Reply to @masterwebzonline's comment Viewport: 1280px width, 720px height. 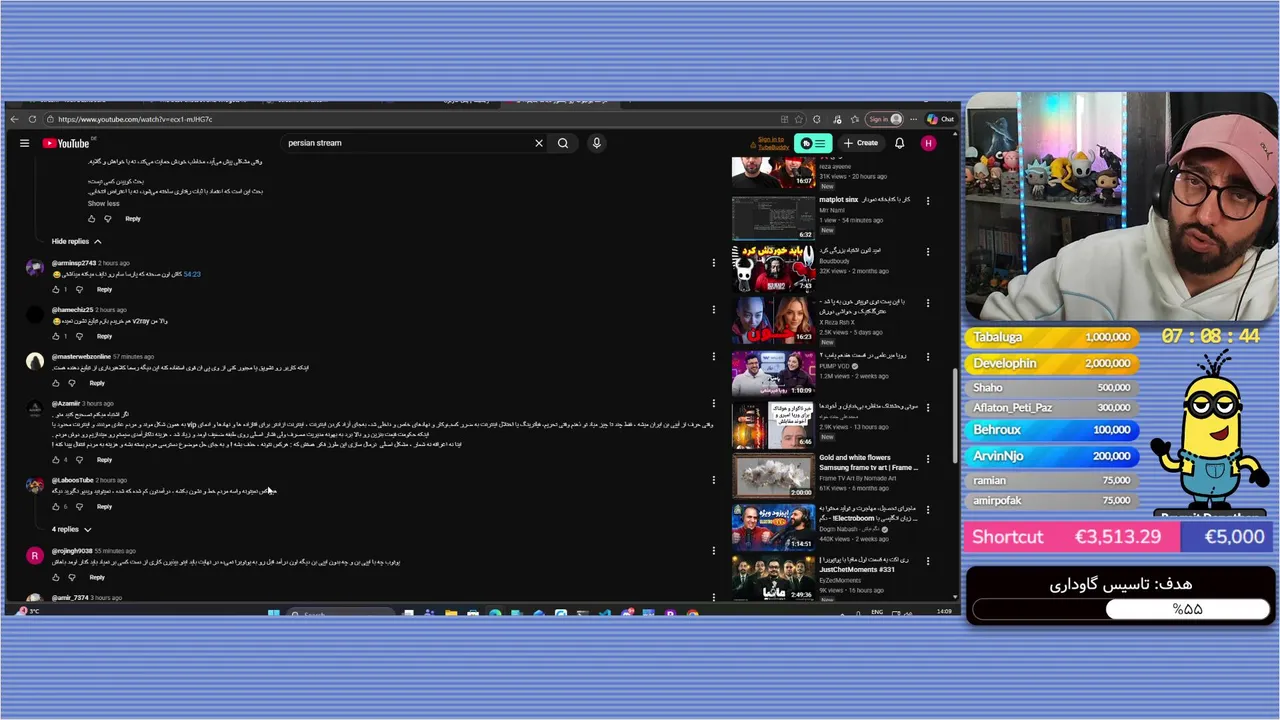pos(97,383)
